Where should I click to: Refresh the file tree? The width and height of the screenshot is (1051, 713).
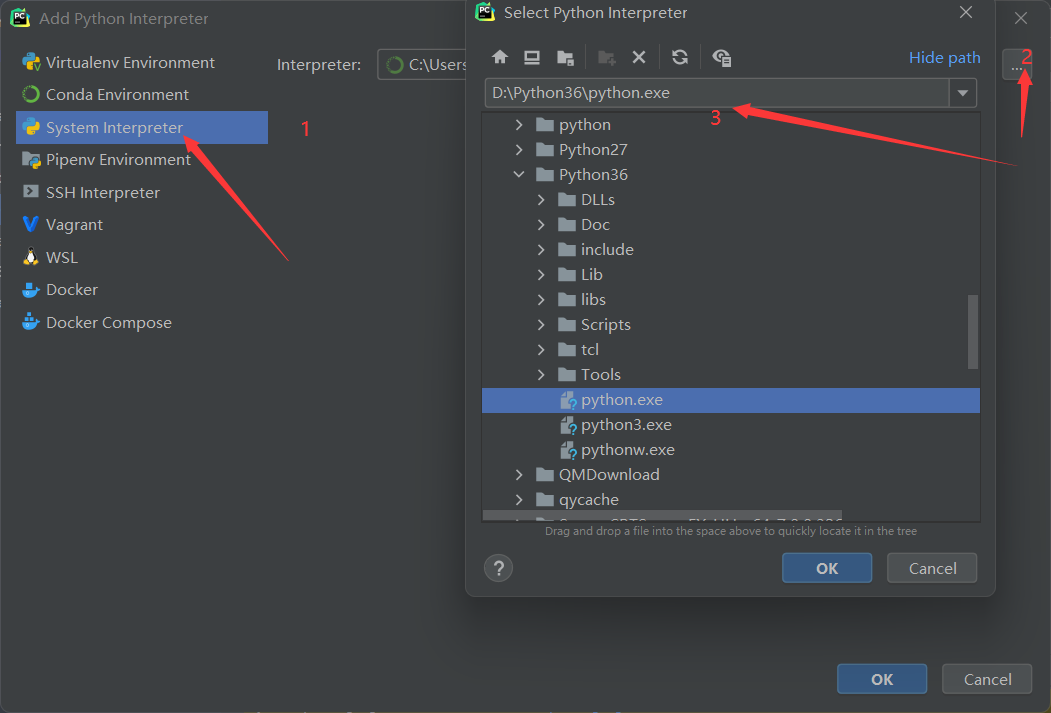680,58
